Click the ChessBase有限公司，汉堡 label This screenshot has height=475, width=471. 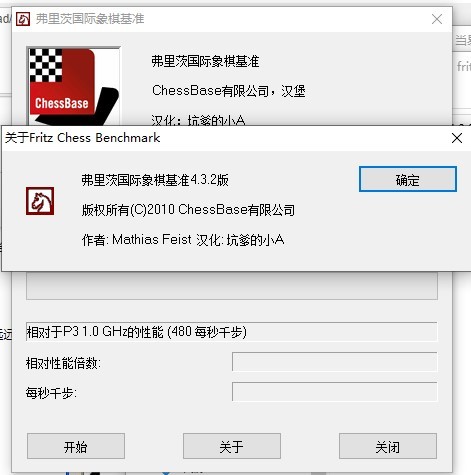tap(229, 91)
